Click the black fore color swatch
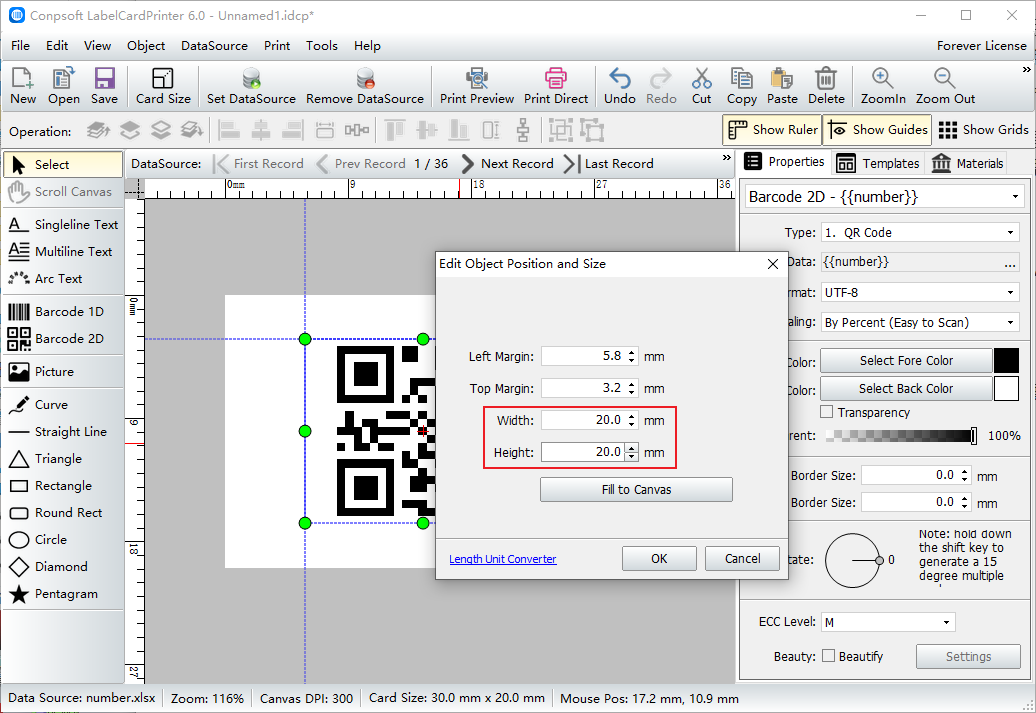The width and height of the screenshot is (1036, 713). click(1006, 361)
